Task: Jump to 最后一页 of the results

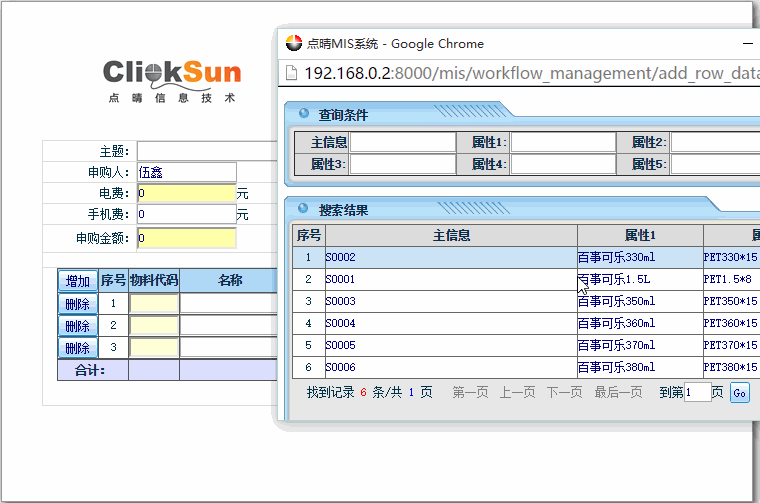Action: click(x=618, y=393)
